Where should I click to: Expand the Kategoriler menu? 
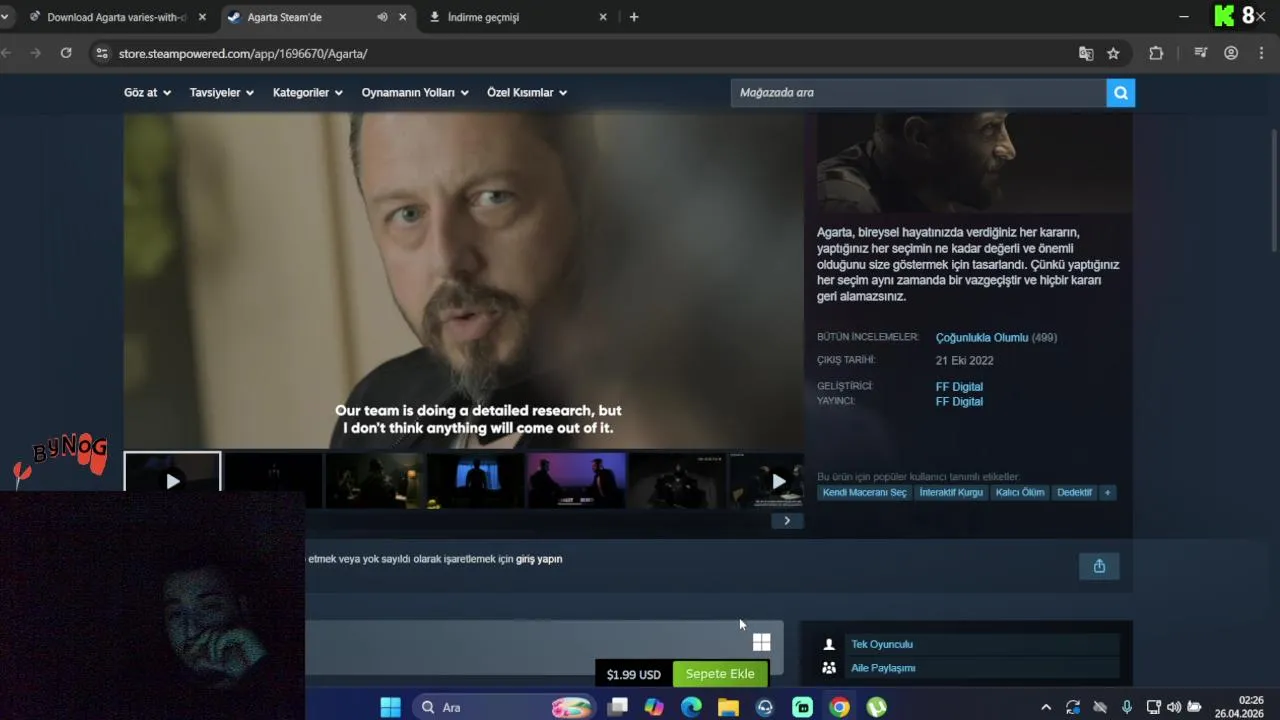click(x=308, y=92)
